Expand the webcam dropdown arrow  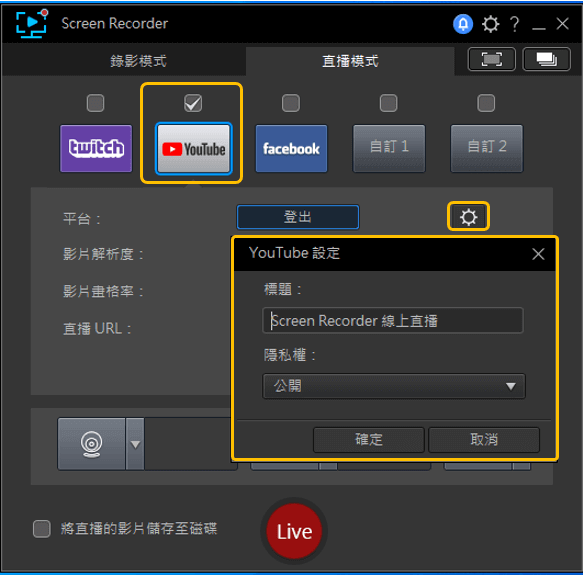pos(135,444)
